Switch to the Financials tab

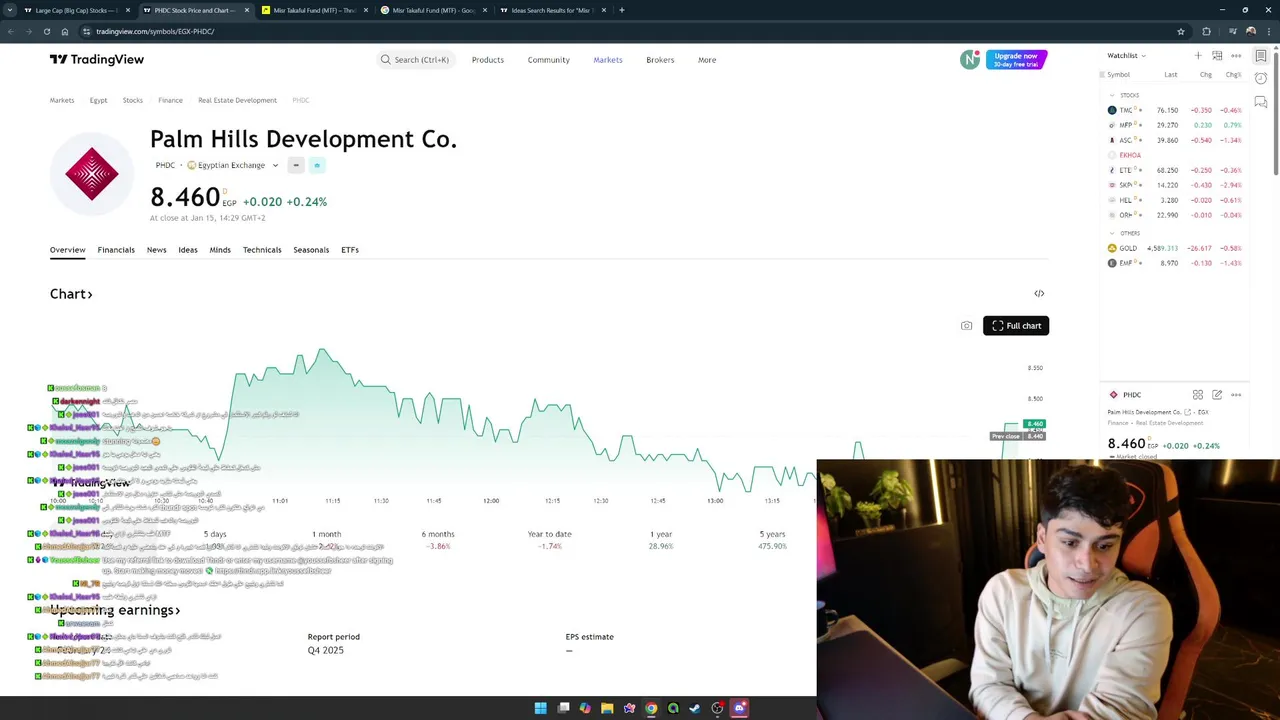pos(116,250)
